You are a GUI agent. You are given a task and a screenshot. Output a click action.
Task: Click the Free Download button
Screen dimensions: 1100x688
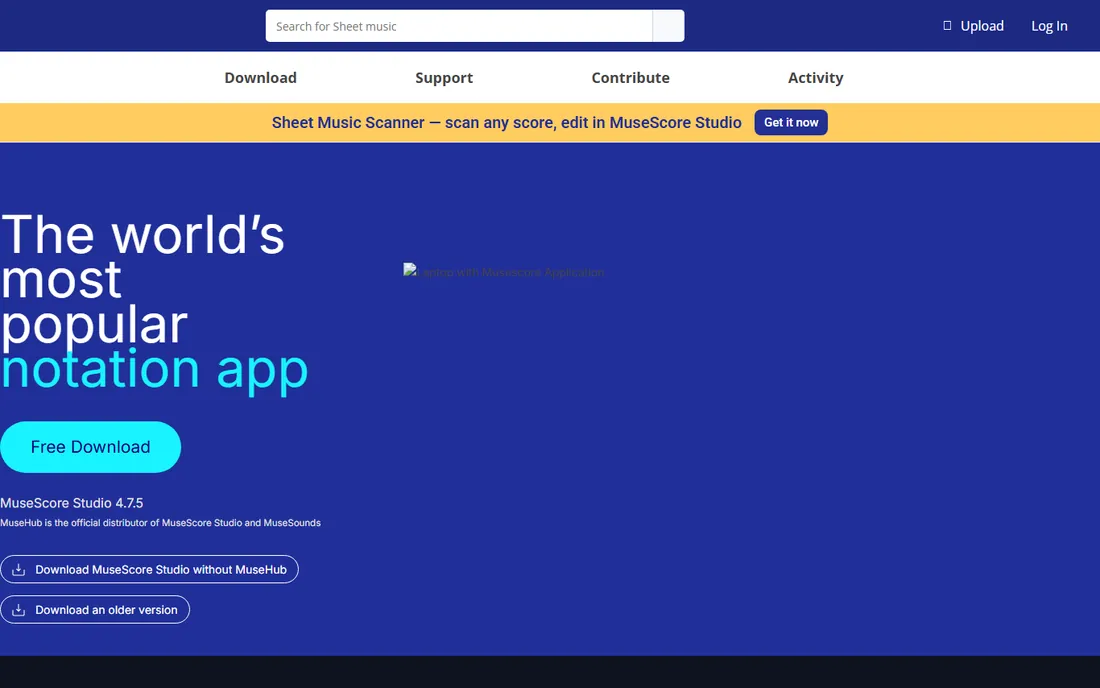click(90, 447)
